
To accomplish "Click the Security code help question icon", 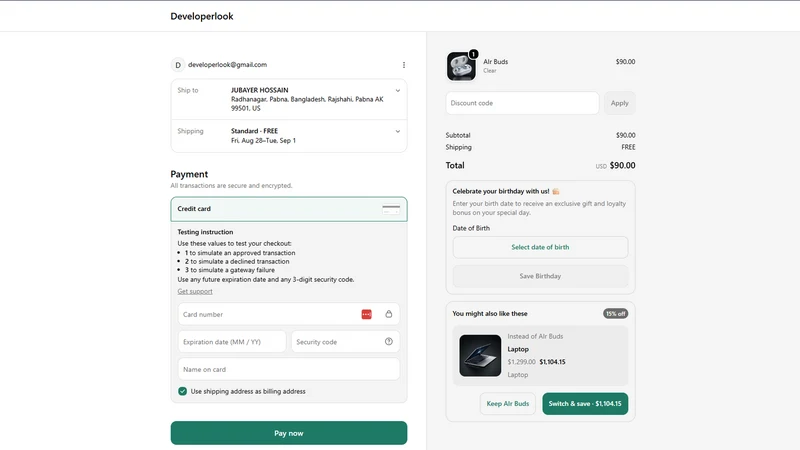I will pos(389,342).
